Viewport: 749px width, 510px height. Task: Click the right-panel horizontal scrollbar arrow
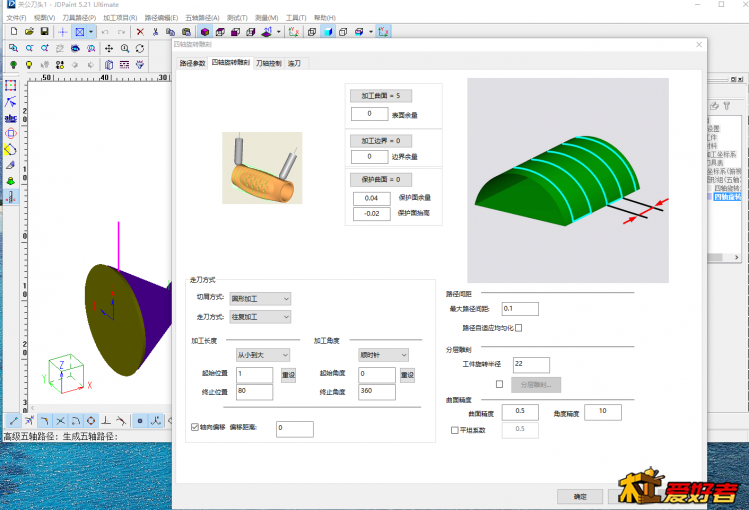pos(737,257)
